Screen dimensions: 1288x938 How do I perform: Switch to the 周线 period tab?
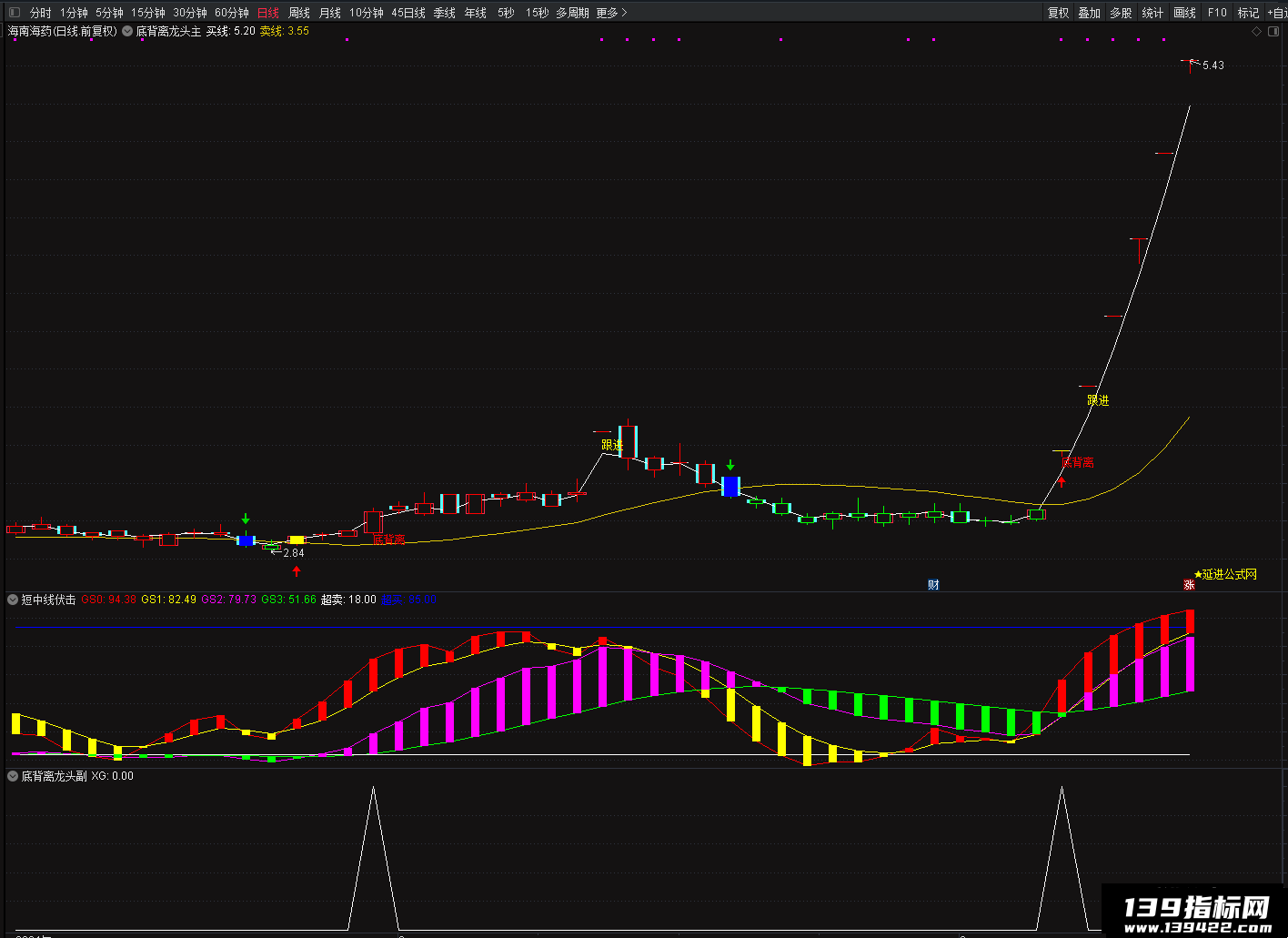[299, 13]
